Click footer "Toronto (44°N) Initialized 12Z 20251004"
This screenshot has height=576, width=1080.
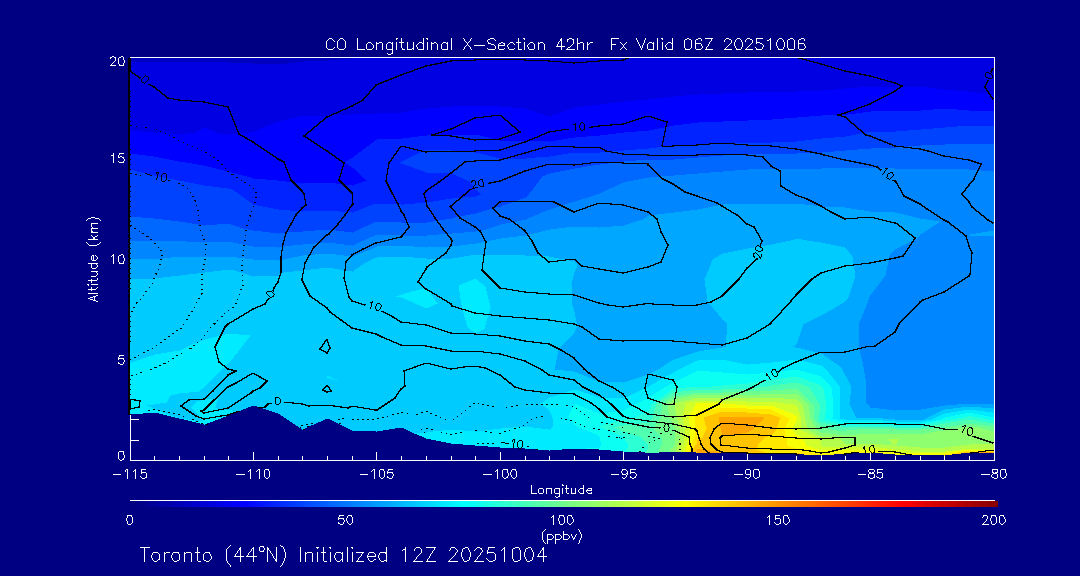344,555
